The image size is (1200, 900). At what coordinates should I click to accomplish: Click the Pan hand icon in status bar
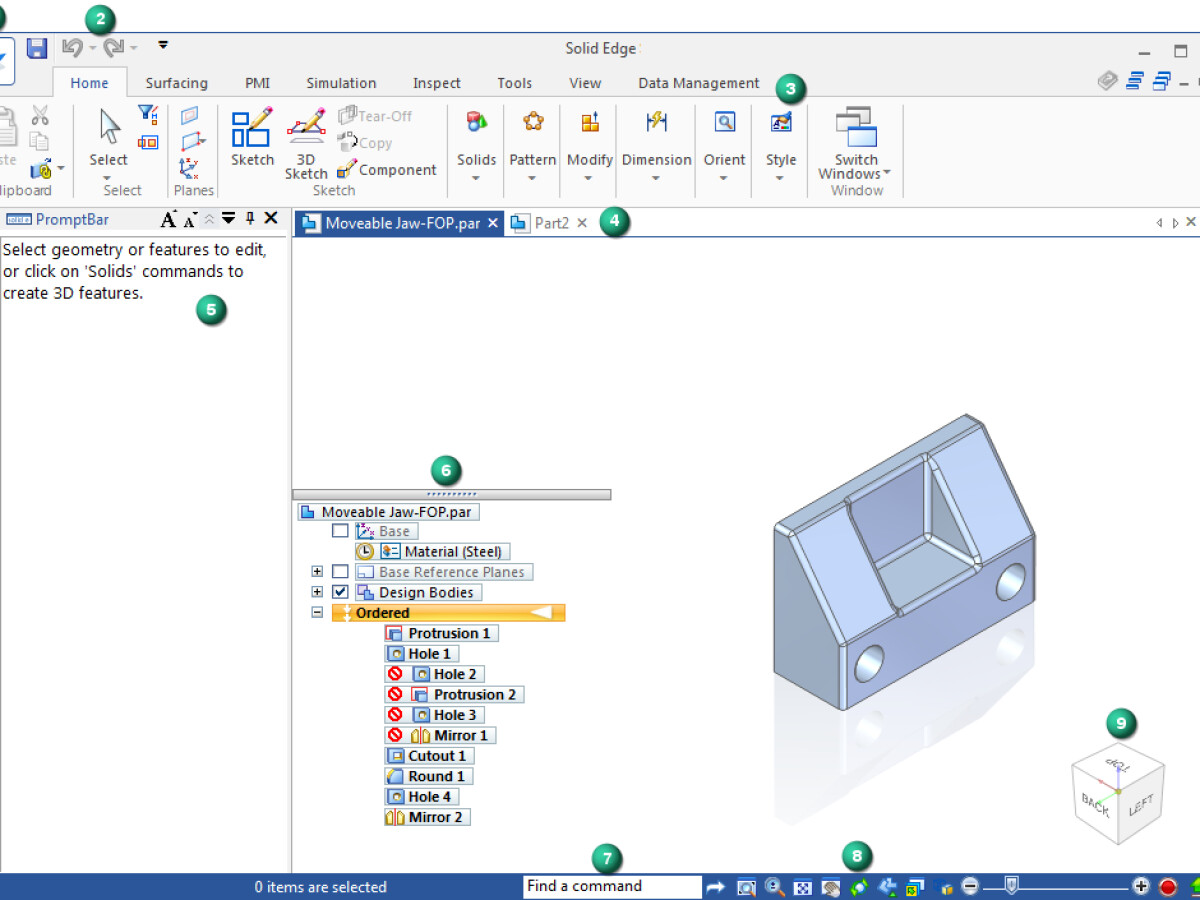point(831,886)
